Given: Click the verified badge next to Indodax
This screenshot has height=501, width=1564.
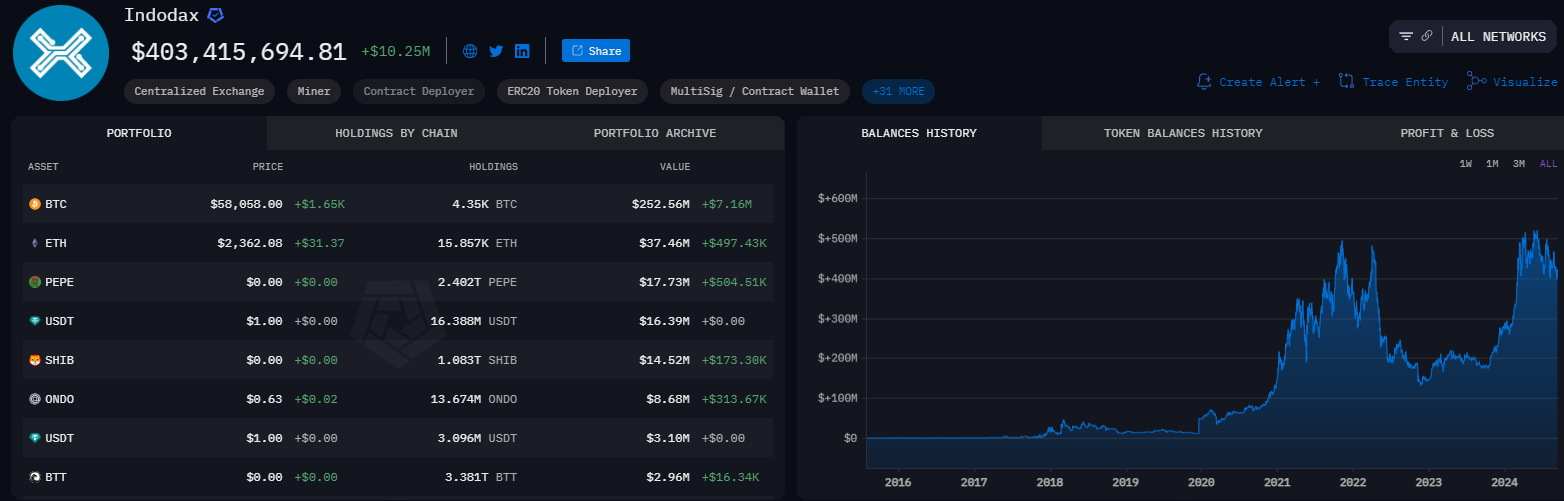Looking at the screenshot, I should pyautogui.click(x=215, y=15).
